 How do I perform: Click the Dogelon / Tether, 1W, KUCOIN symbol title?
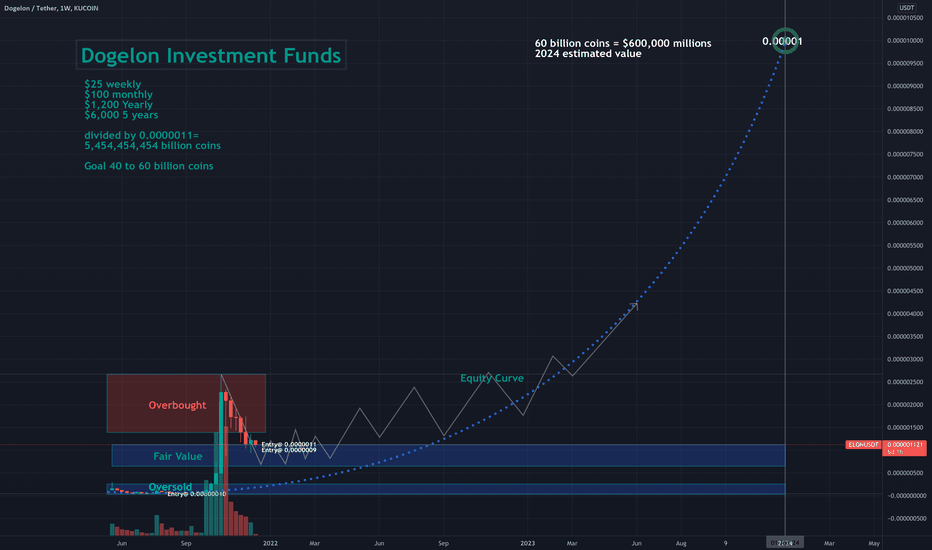click(51, 8)
